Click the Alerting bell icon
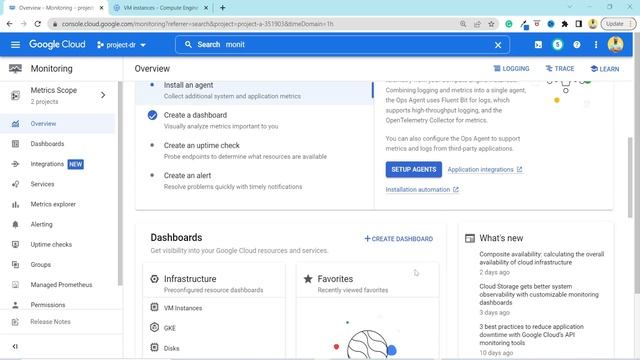640x360 pixels. coord(15,224)
